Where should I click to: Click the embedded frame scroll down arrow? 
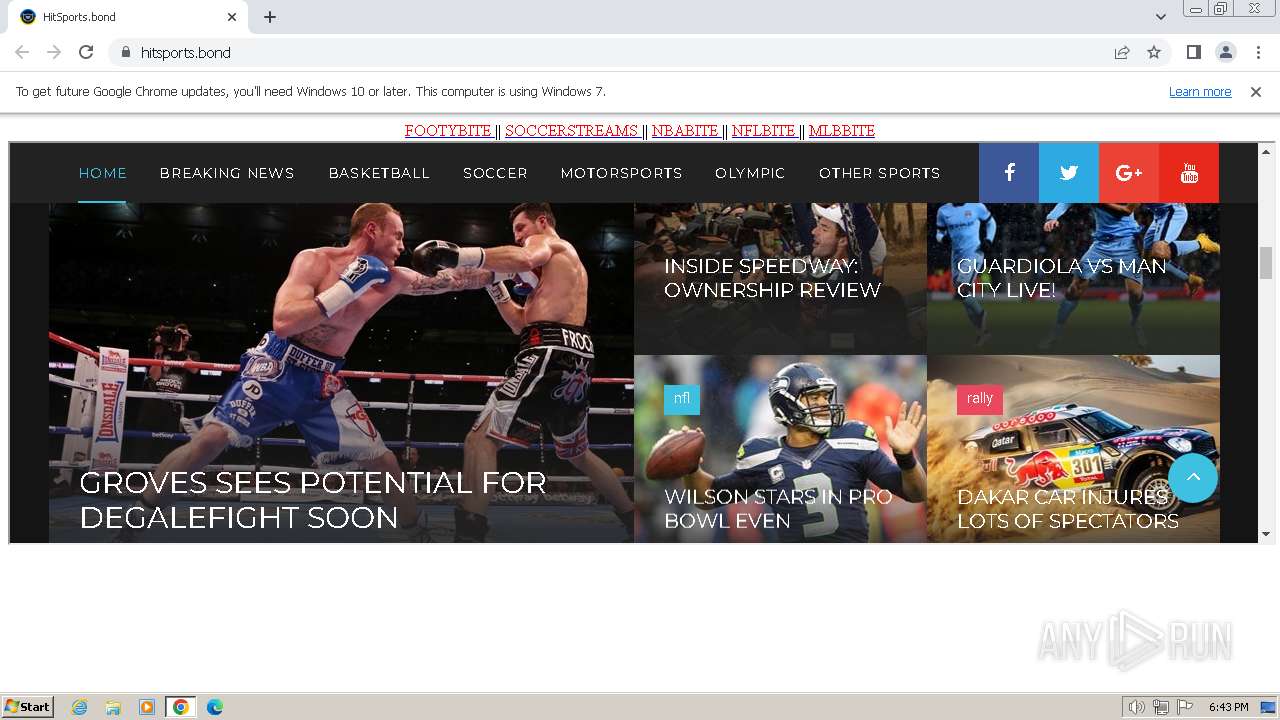1266,534
